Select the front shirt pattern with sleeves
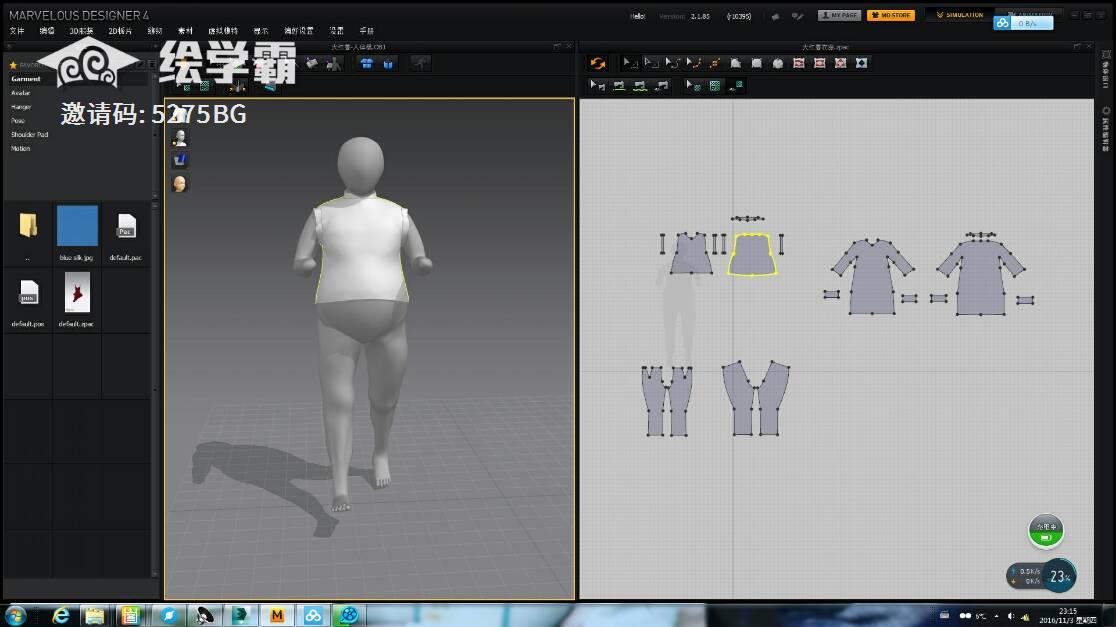The height and width of the screenshot is (627, 1116). coord(873,277)
